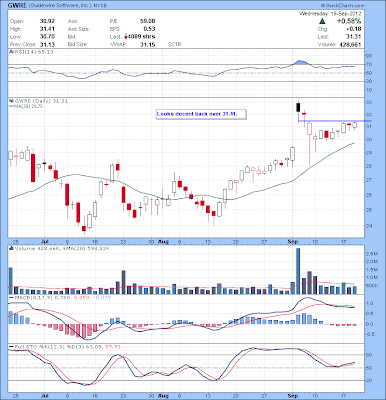
Task: Click the P/E value 59.08
Action: [147, 21]
